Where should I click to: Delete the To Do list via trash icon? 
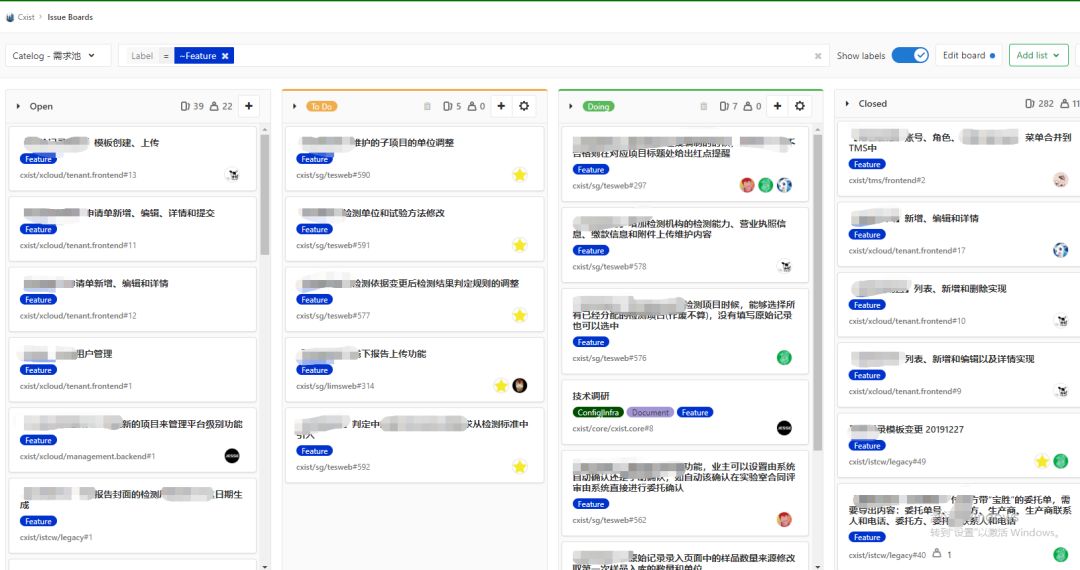427,107
